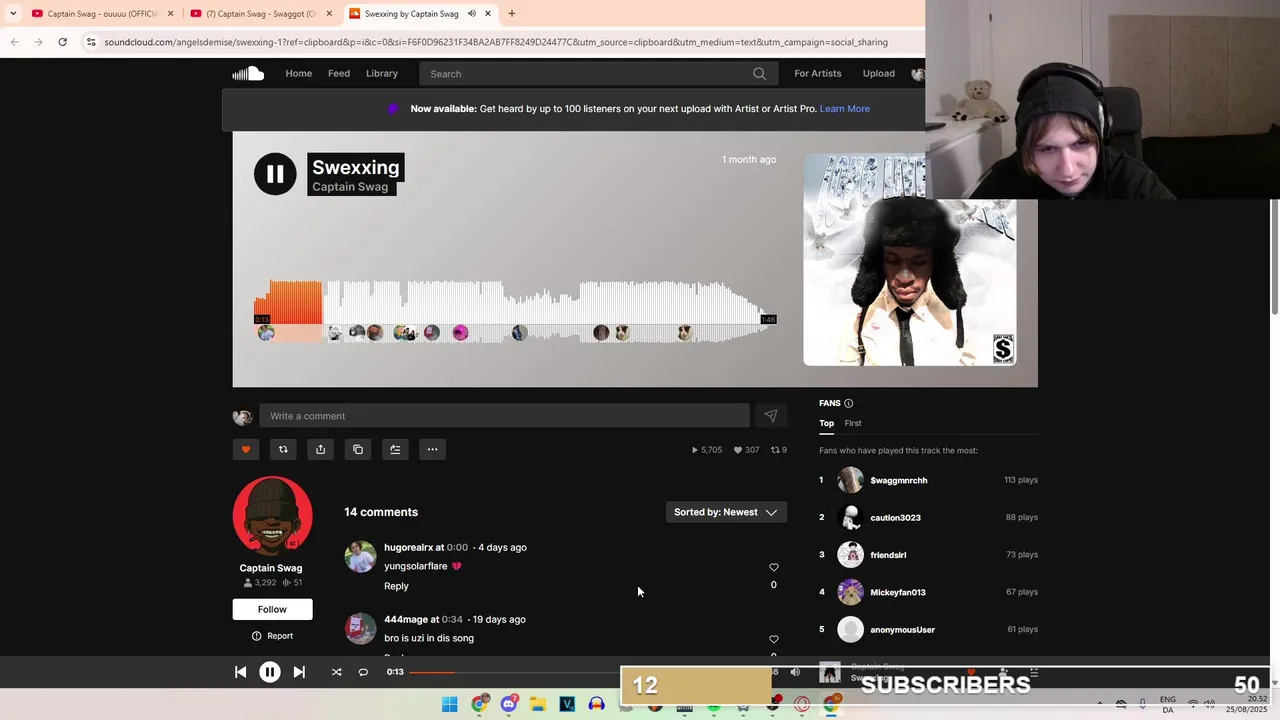Open the More options ellipsis menu

(432, 449)
